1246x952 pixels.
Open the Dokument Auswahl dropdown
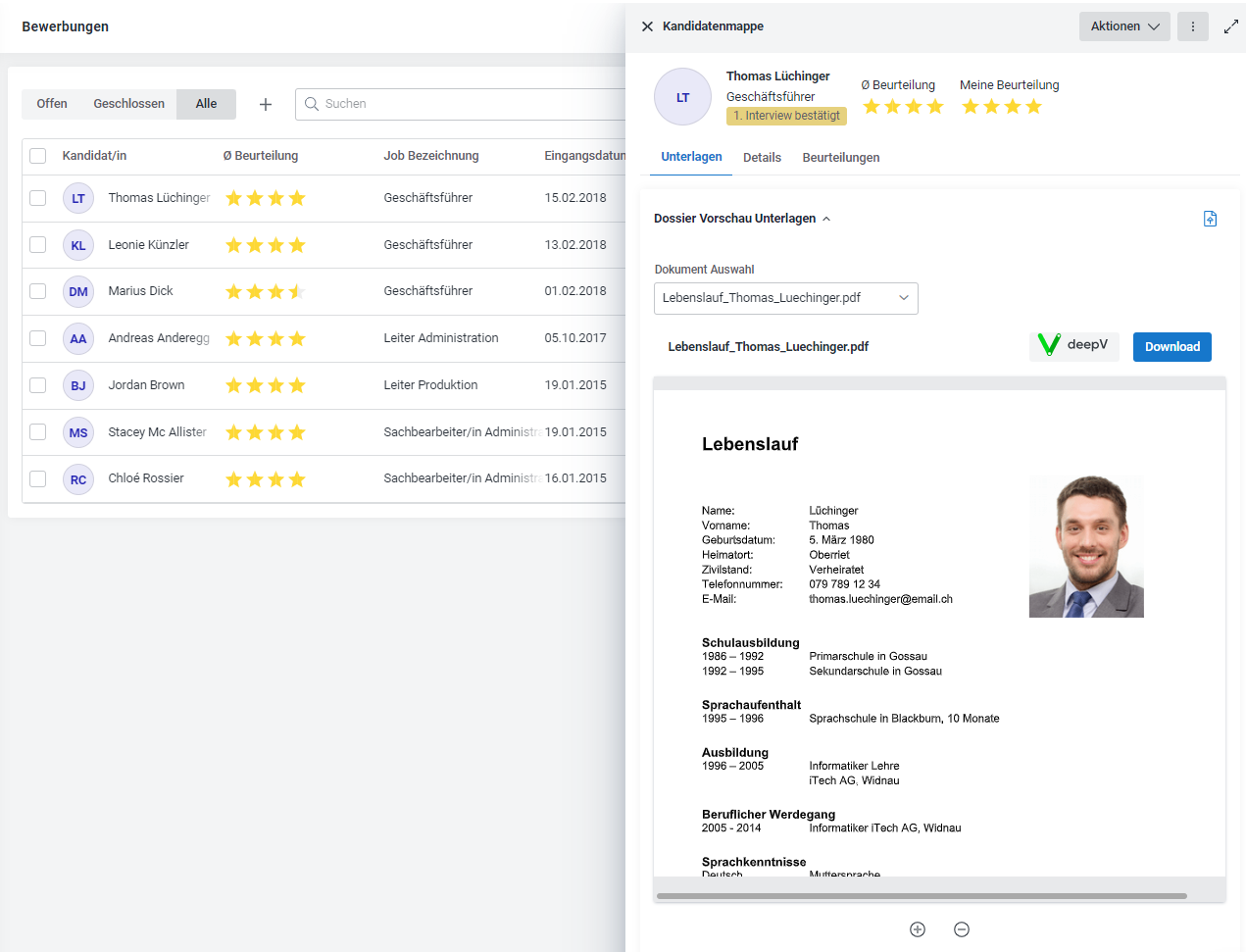click(786, 298)
